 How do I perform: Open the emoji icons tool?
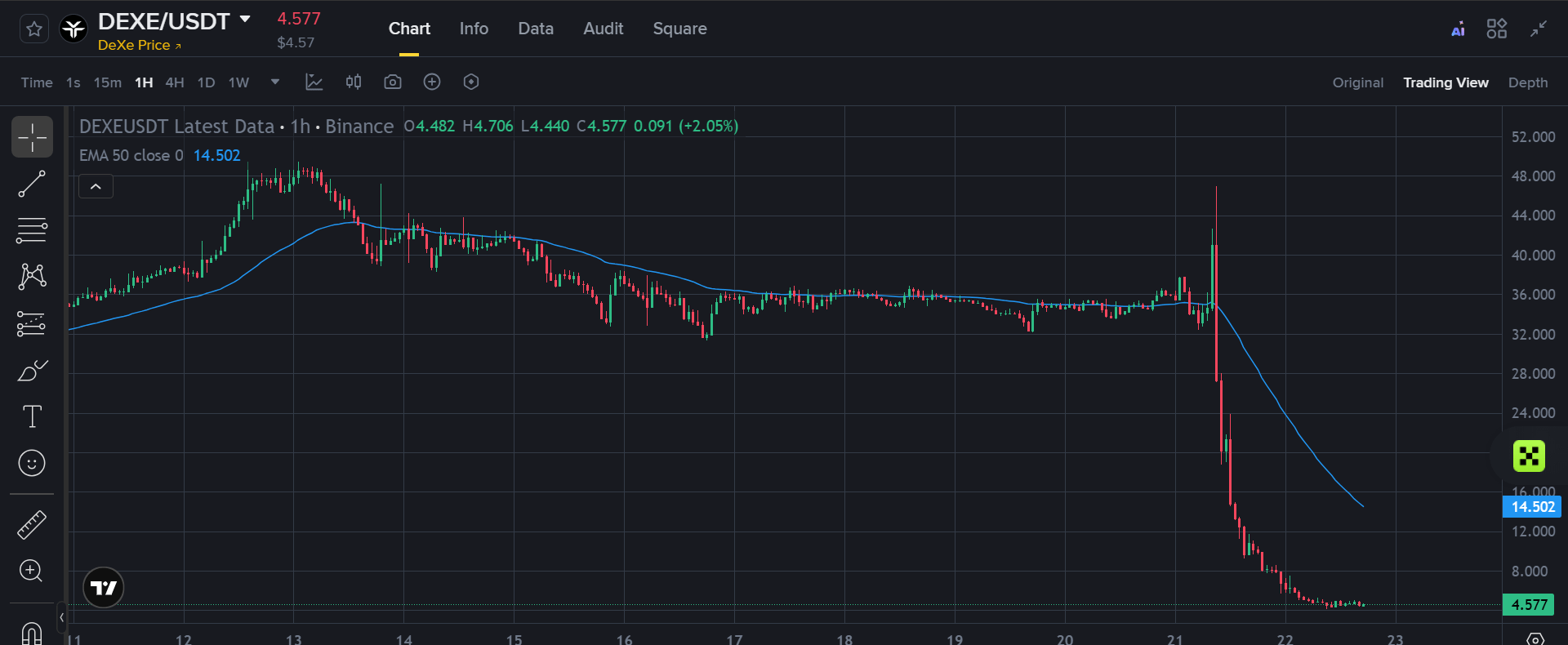(x=32, y=463)
